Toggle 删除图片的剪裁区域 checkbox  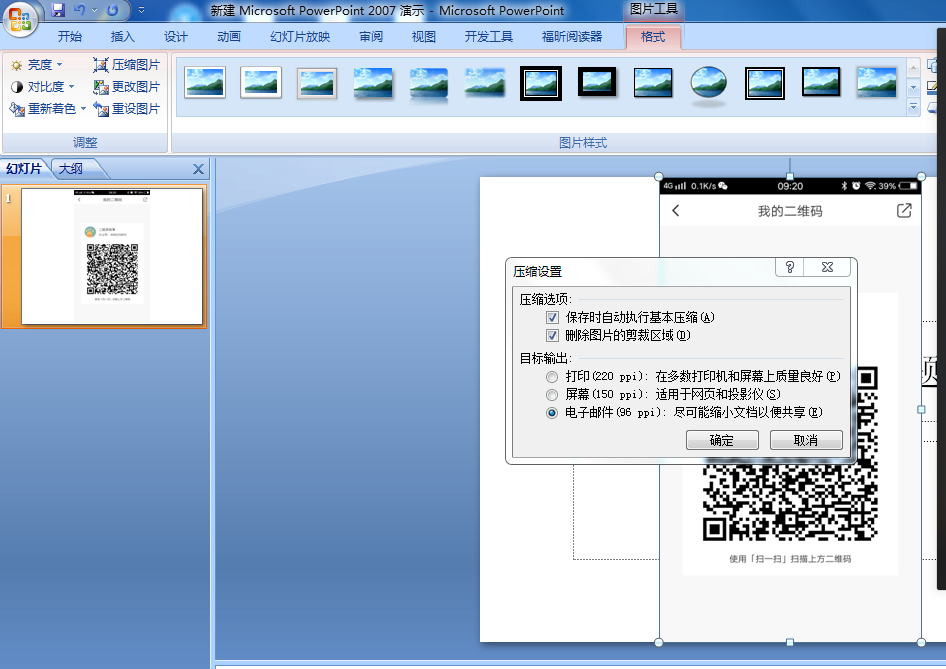coord(552,335)
